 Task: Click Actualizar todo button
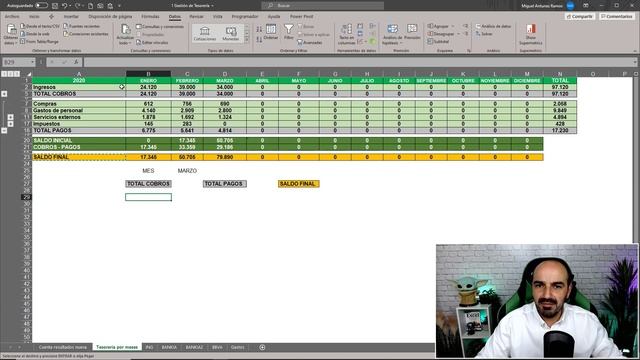tap(125, 34)
